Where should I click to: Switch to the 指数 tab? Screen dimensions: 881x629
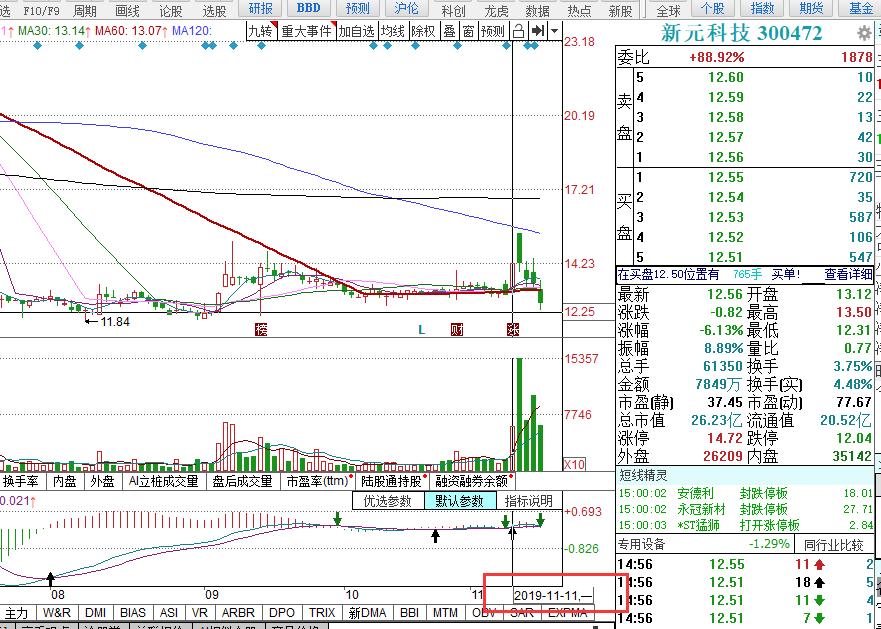point(762,8)
